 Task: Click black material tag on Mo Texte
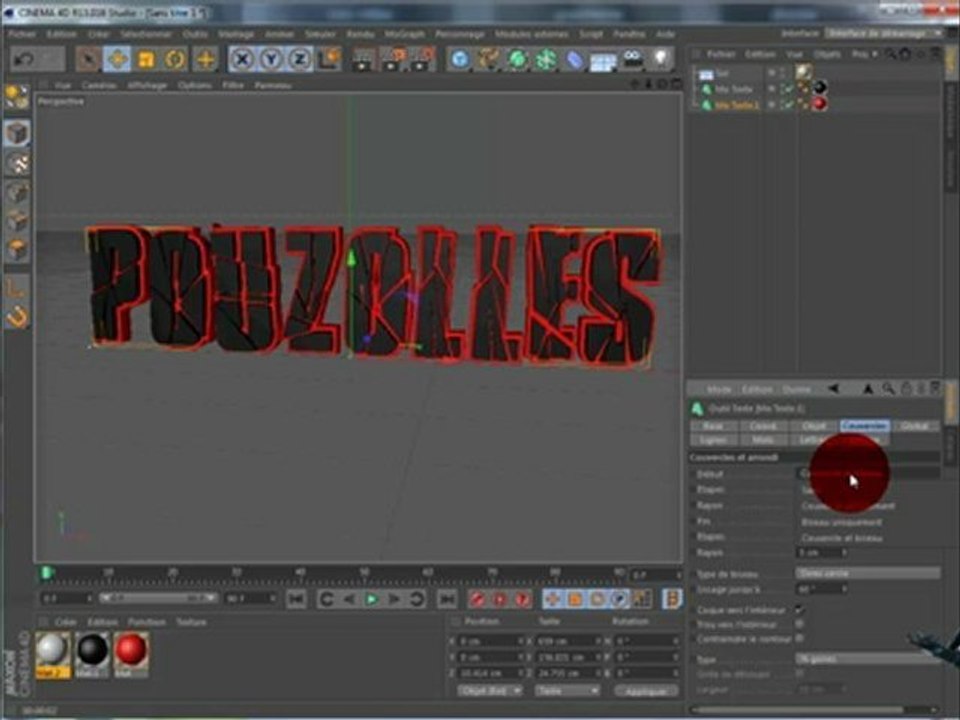pos(819,88)
